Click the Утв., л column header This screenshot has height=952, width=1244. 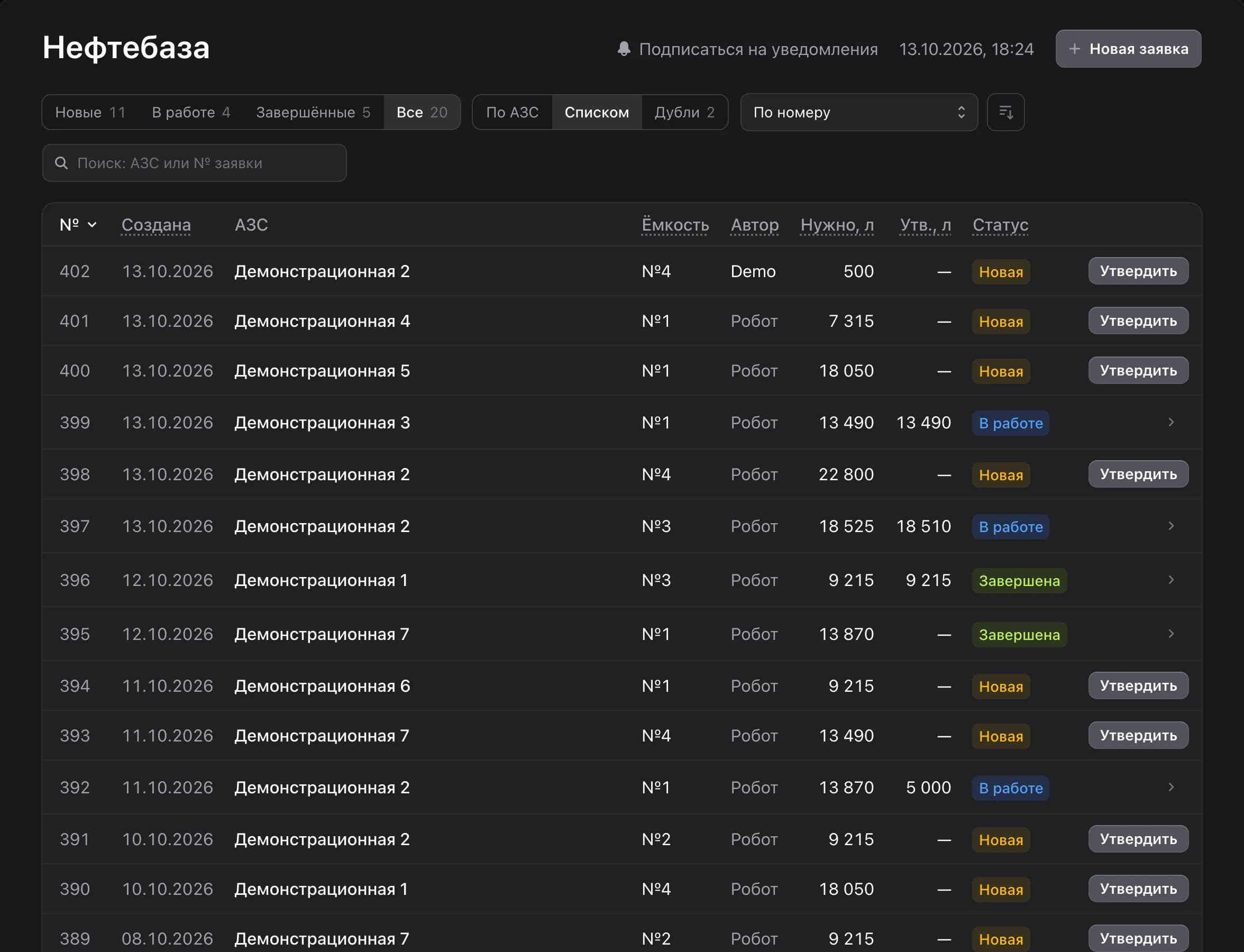[926, 225]
